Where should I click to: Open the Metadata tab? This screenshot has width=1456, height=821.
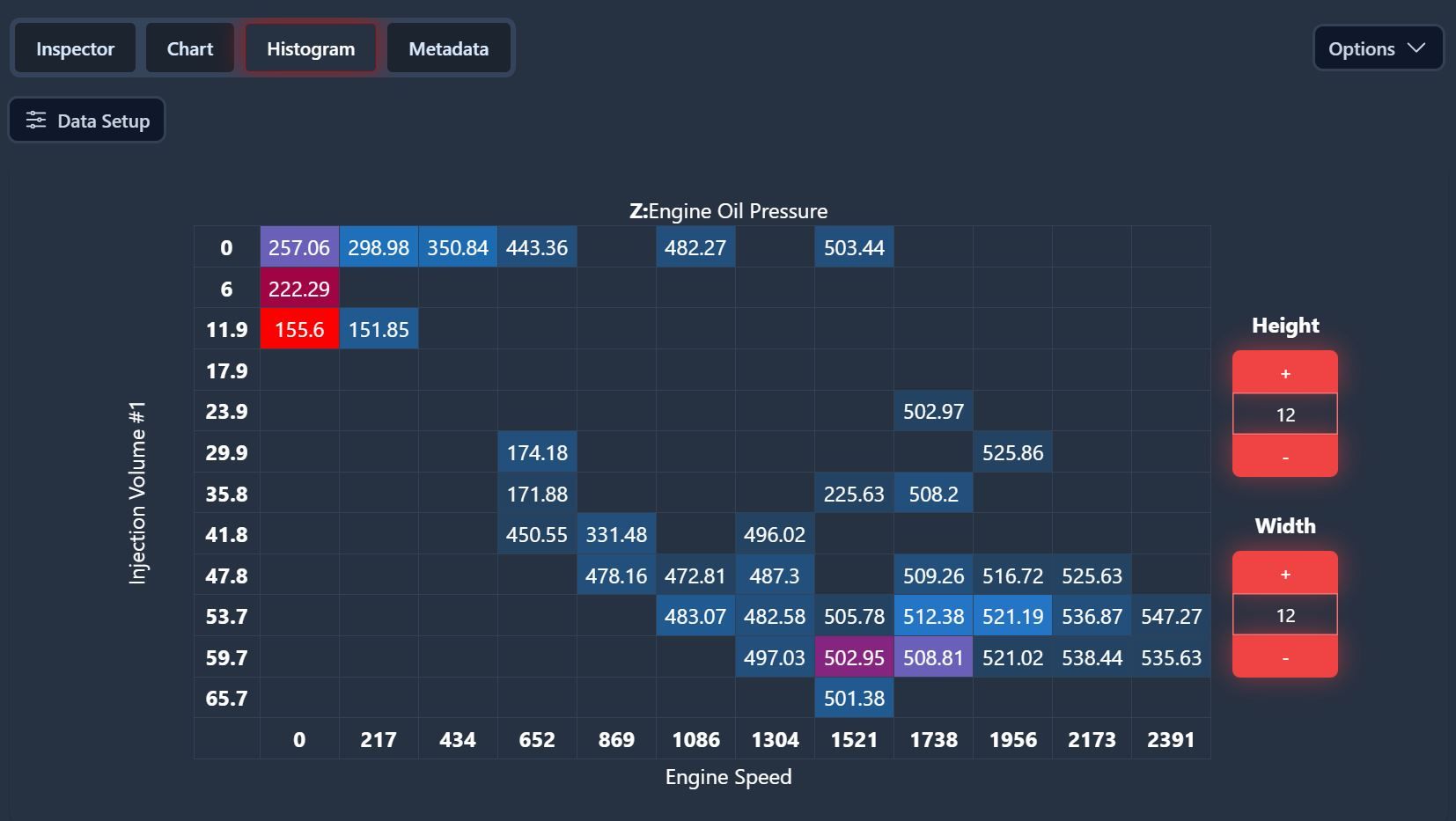click(449, 48)
